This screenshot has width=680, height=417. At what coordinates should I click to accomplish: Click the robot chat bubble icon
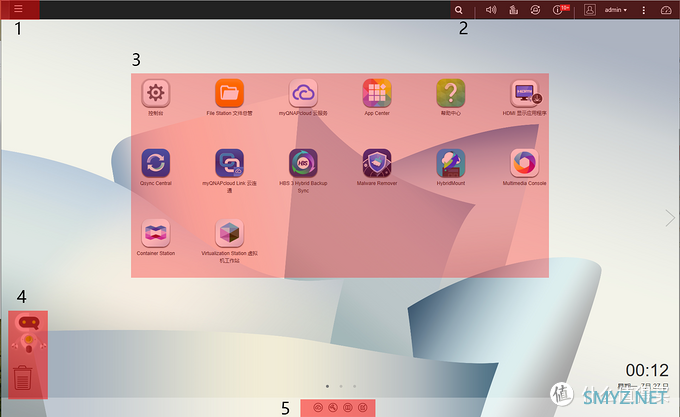tap(29, 323)
